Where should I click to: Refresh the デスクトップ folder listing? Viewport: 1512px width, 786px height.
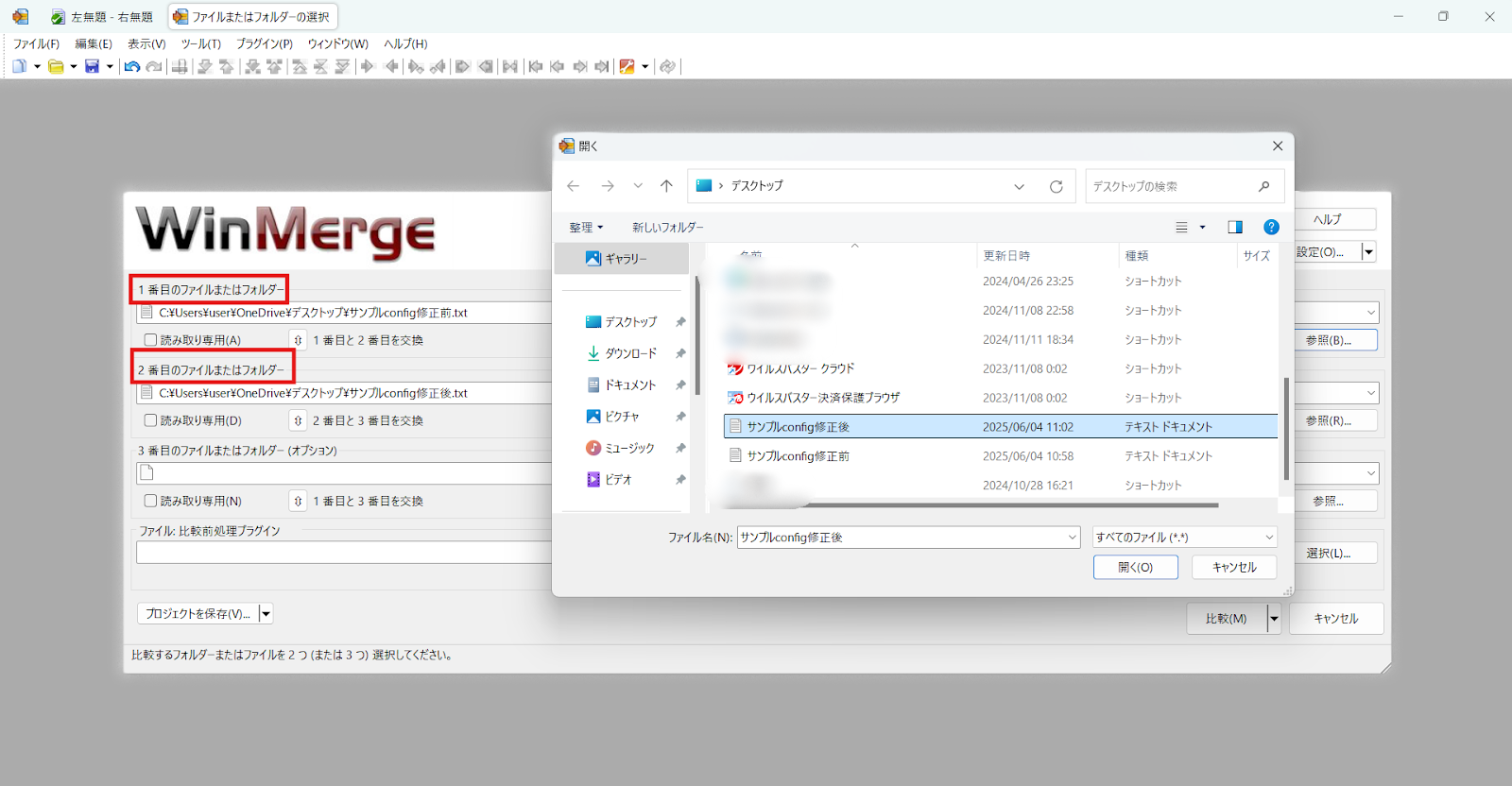click(x=1057, y=186)
